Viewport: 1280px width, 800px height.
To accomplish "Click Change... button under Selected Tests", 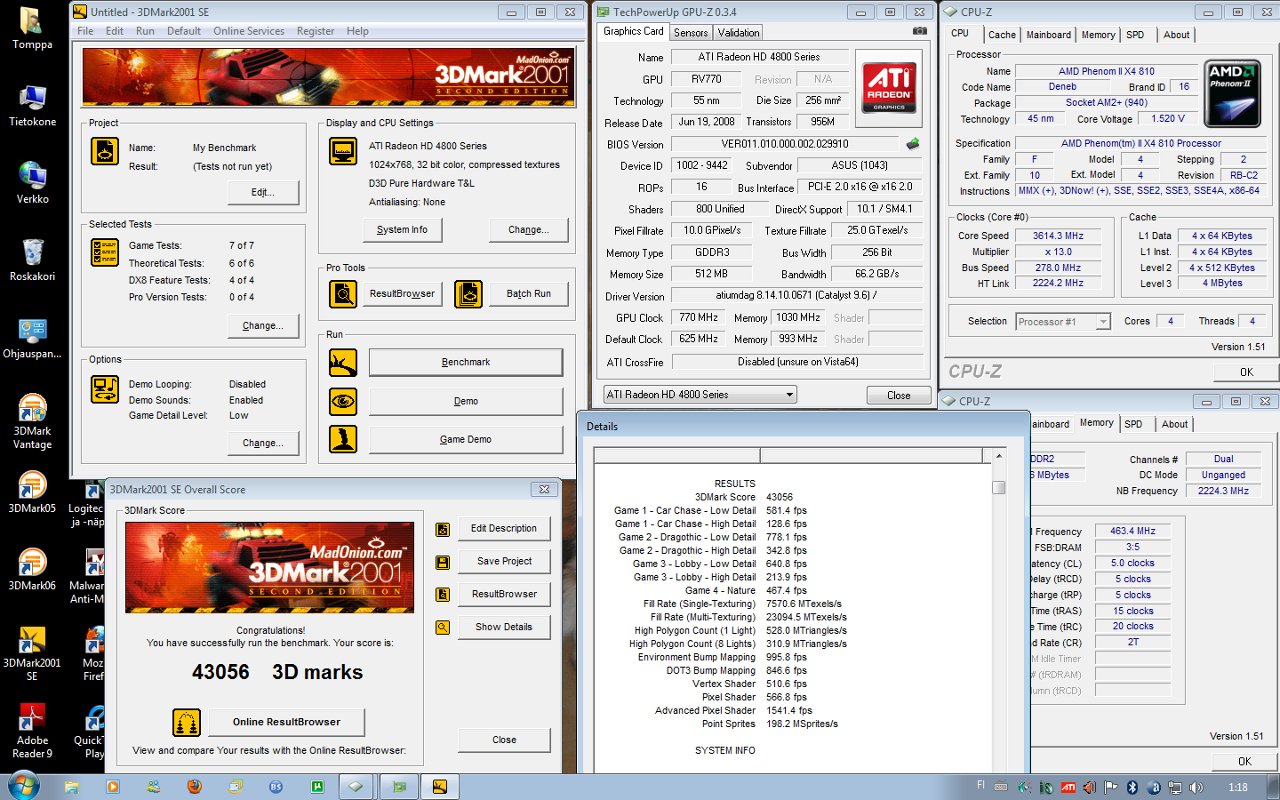I will tap(263, 326).
